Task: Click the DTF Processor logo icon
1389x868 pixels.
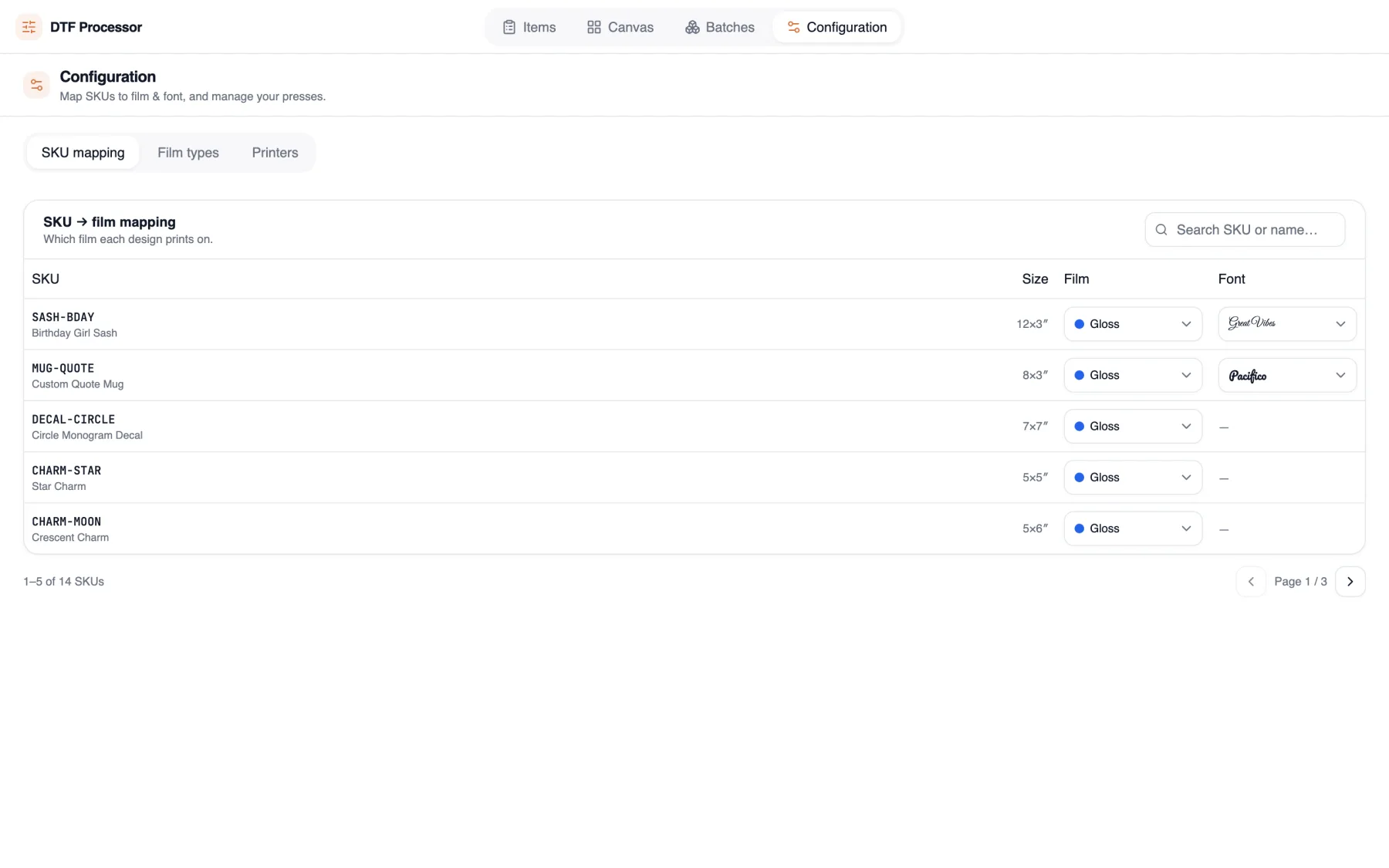Action: click(29, 27)
